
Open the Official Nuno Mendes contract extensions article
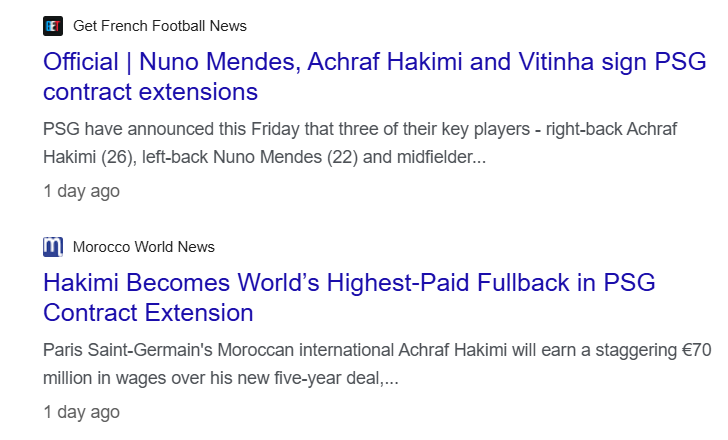[375, 77]
